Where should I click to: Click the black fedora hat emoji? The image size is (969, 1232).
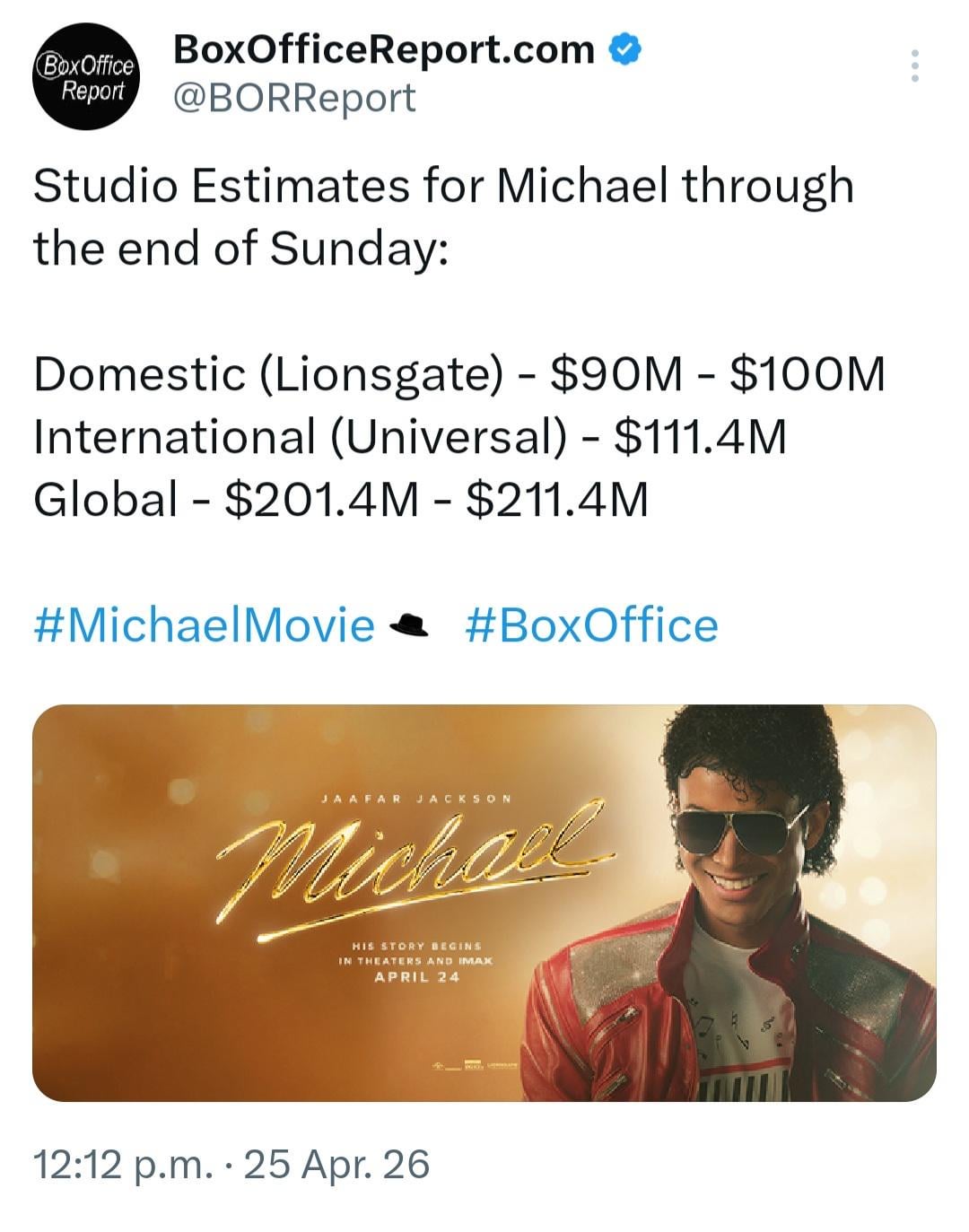pos(412,625)
